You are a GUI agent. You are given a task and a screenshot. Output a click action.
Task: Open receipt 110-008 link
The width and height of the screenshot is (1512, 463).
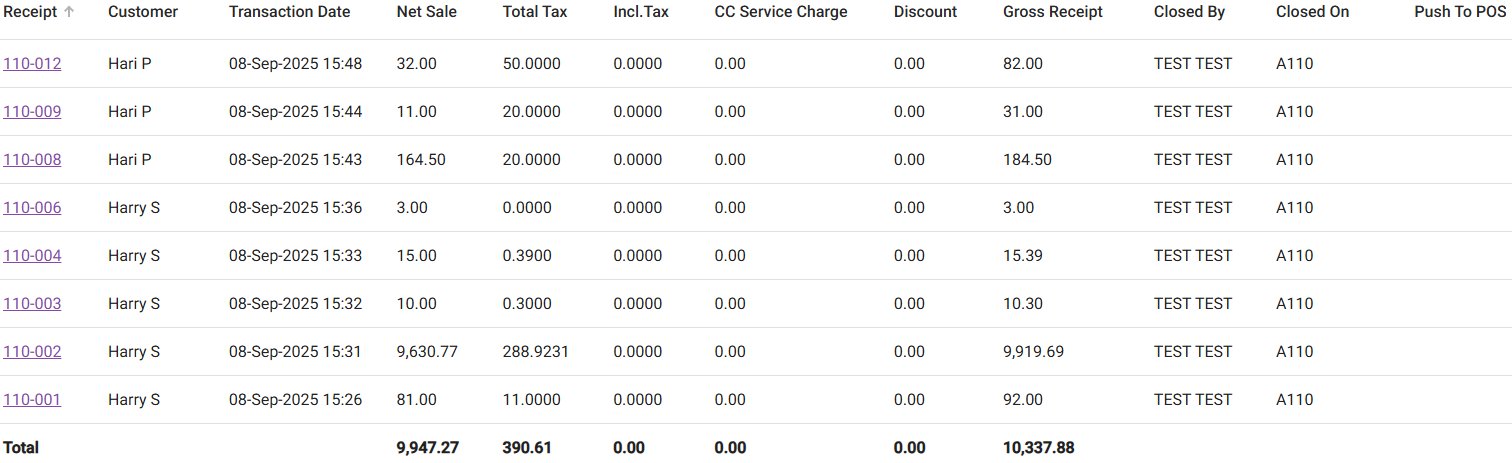(x=32, y=160)
